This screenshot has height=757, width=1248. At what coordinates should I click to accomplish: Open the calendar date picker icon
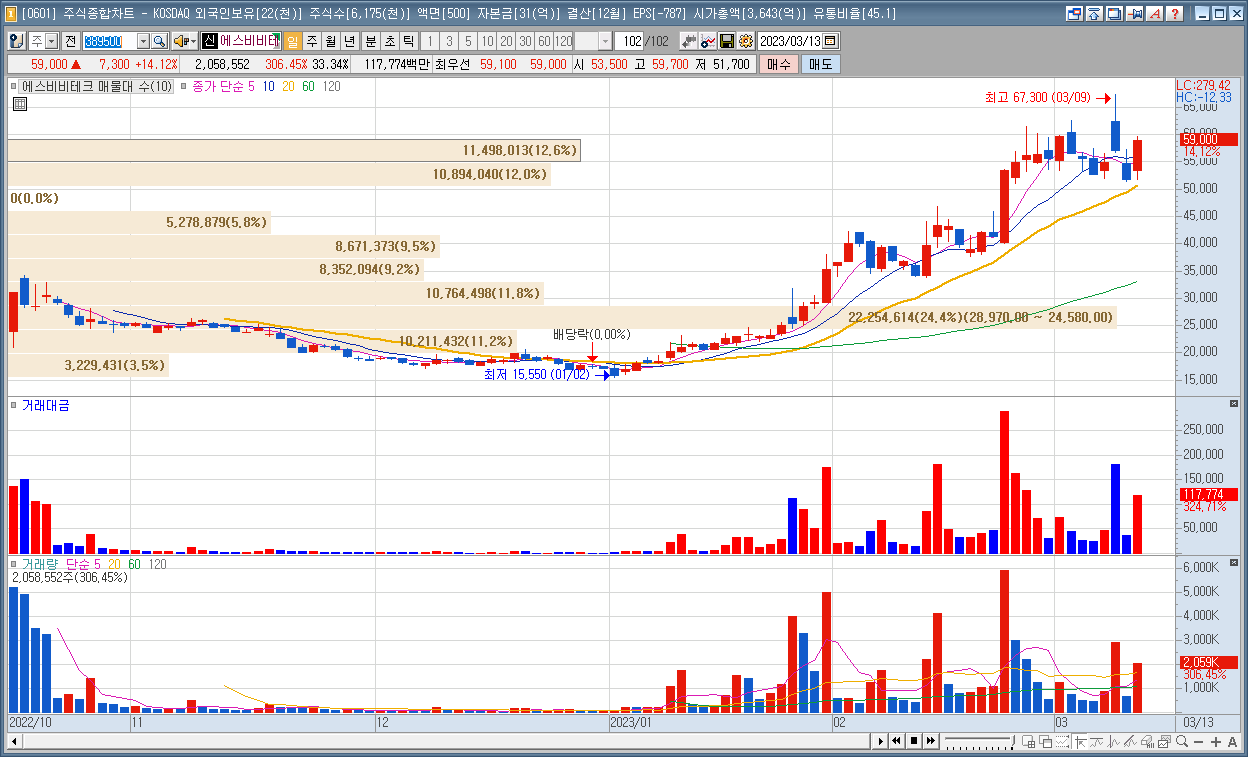[x=831, y=41]
